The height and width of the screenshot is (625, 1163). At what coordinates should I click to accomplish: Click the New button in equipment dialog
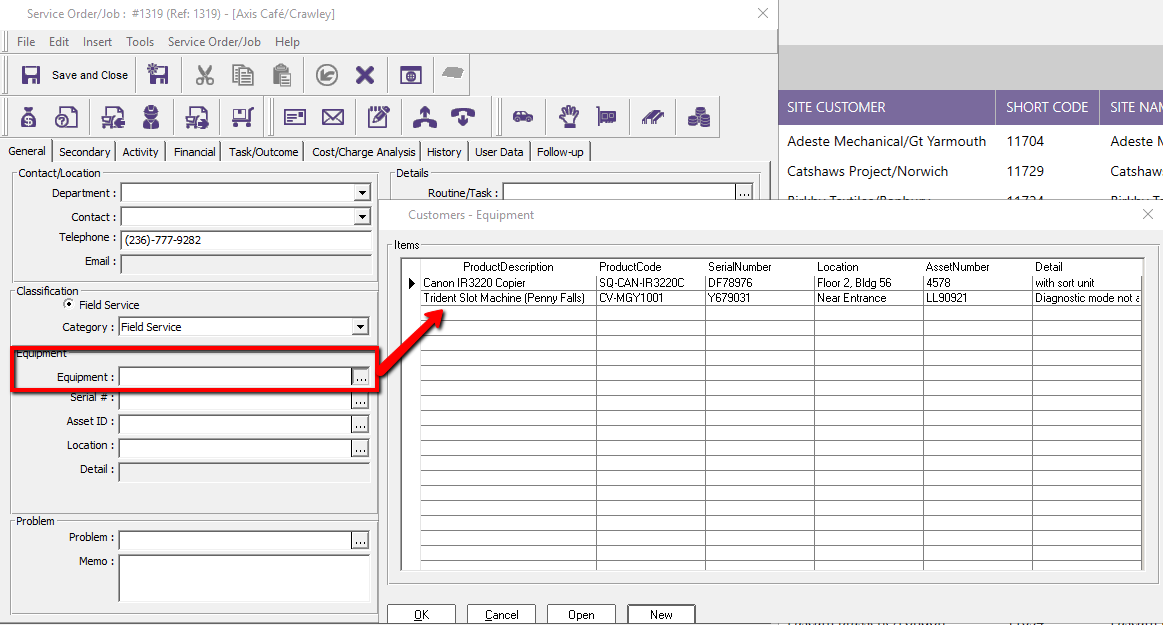coord(662,615)
